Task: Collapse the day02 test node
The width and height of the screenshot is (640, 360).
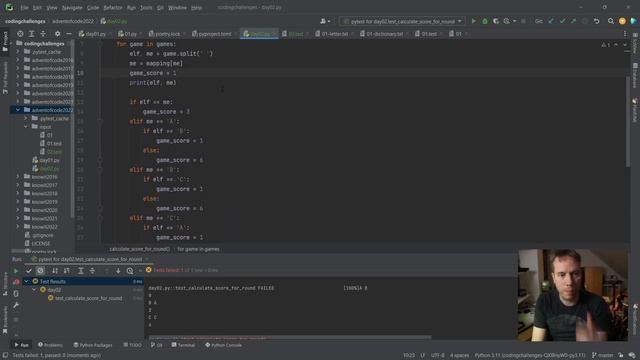Action: [34, 290]
